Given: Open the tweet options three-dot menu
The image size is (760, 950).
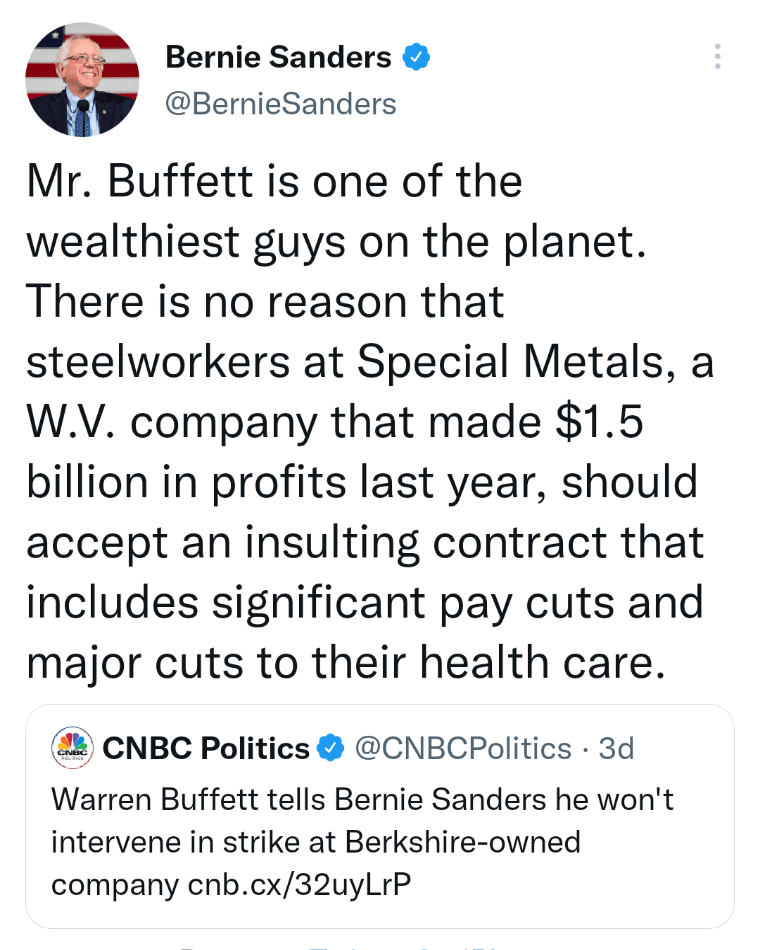Looking at the screenshot, I should (x=717, y=57).
